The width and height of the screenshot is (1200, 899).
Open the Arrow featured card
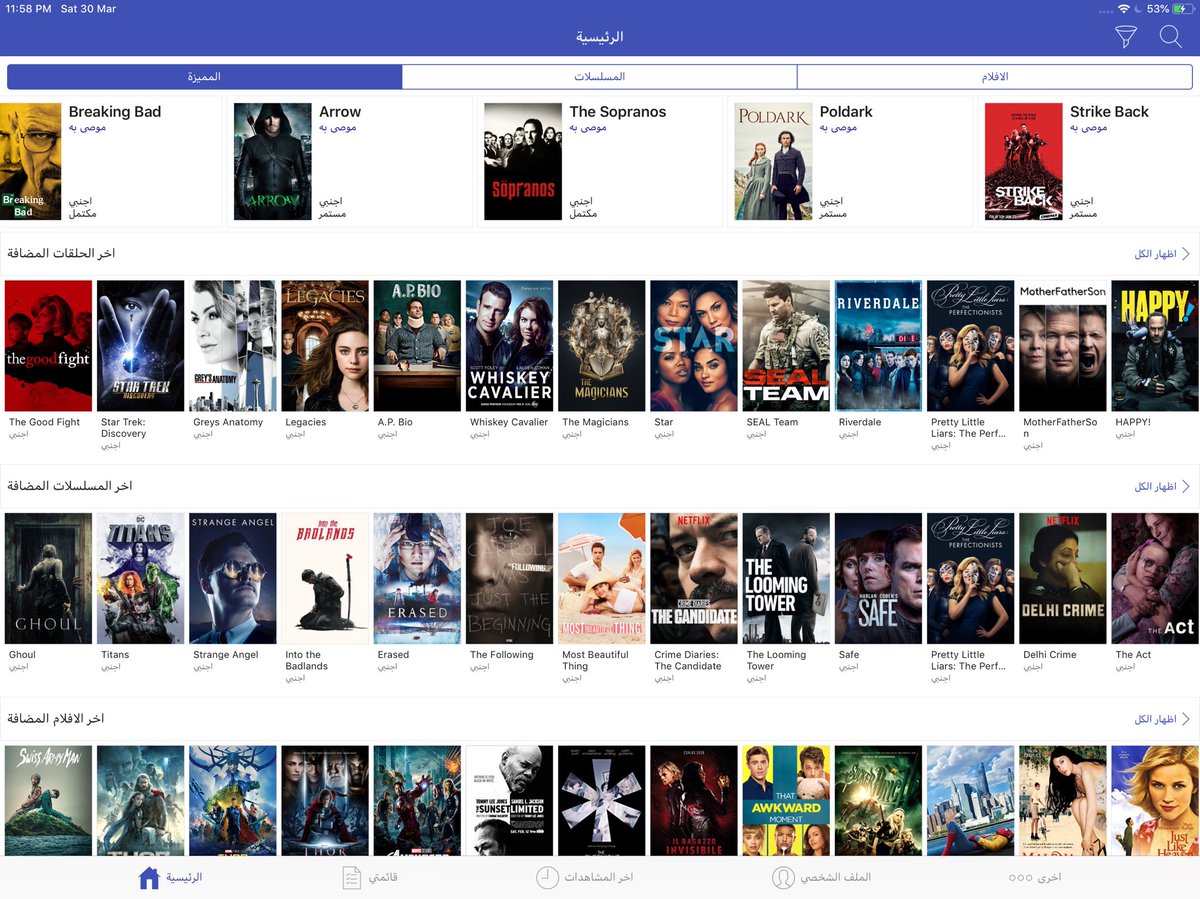[349, 162]
